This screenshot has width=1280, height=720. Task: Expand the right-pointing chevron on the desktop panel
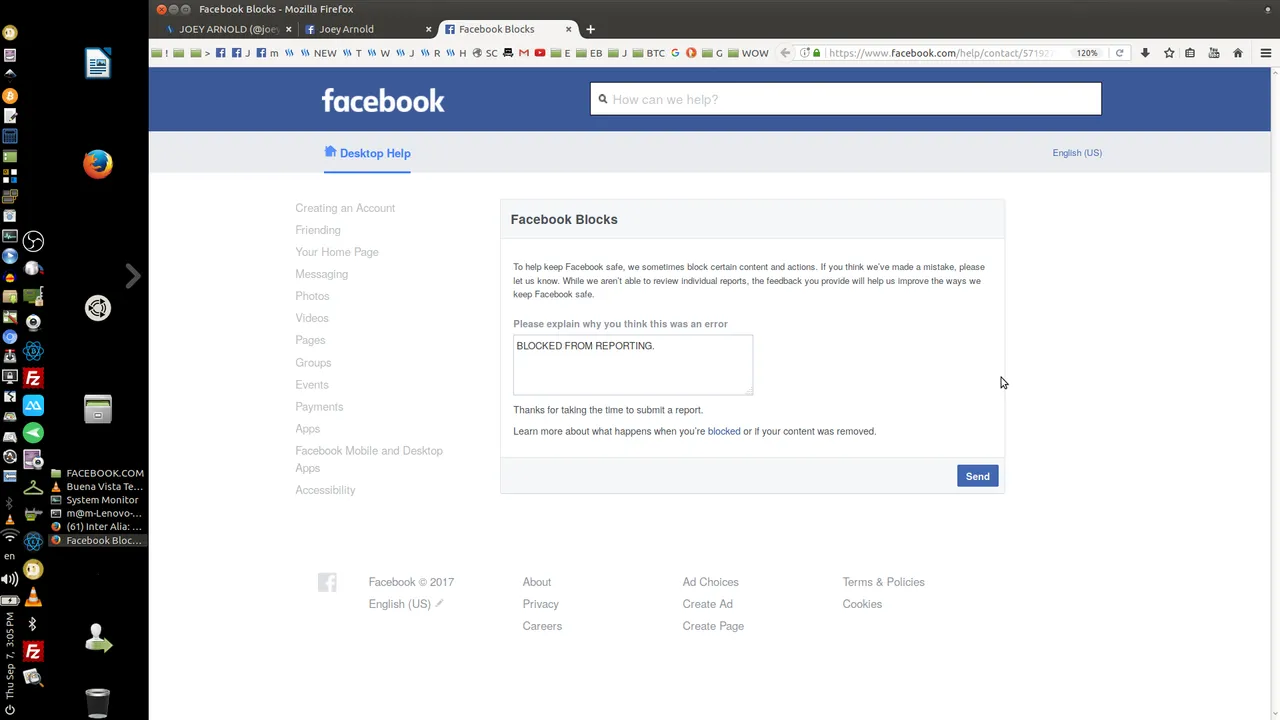pos(133,275)
